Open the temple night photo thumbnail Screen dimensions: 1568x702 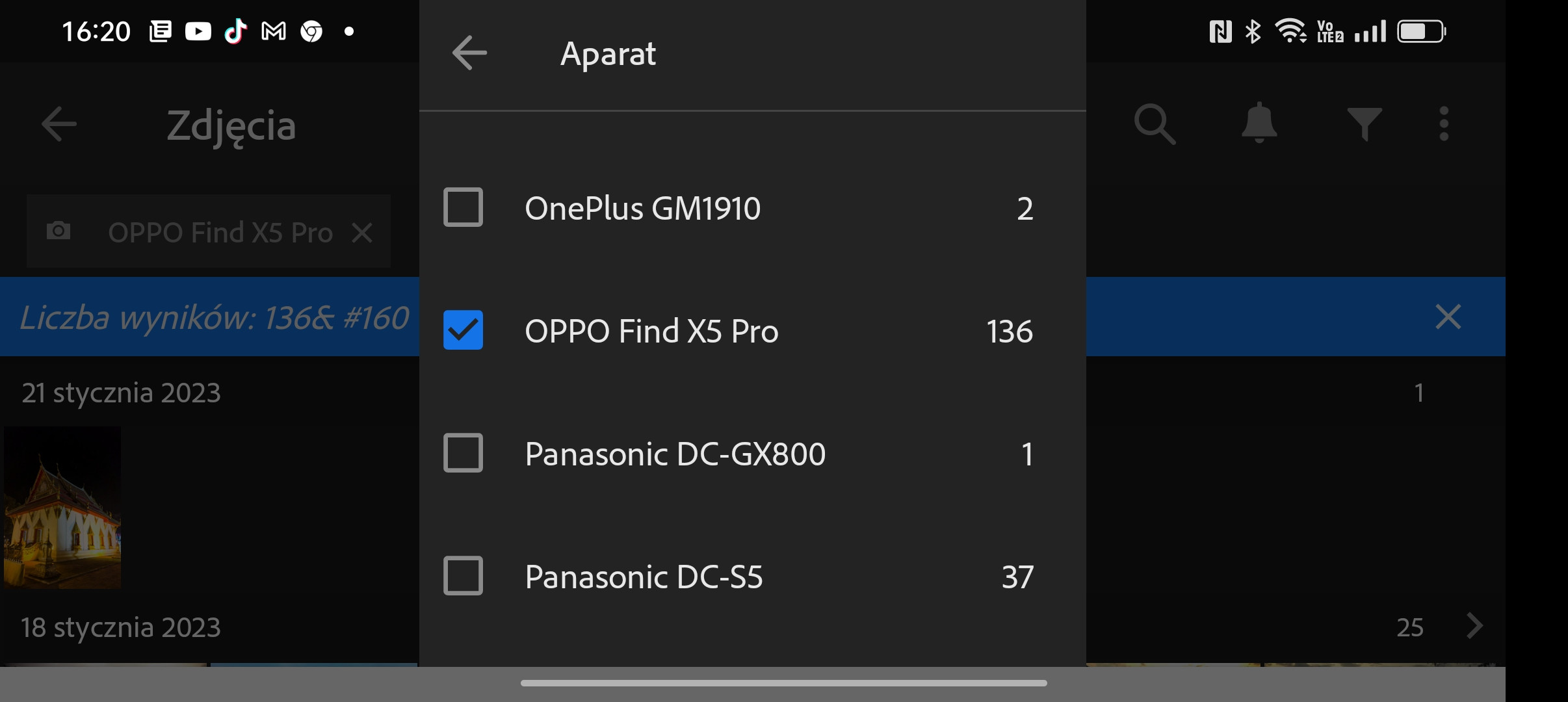(x=62, y=508)
